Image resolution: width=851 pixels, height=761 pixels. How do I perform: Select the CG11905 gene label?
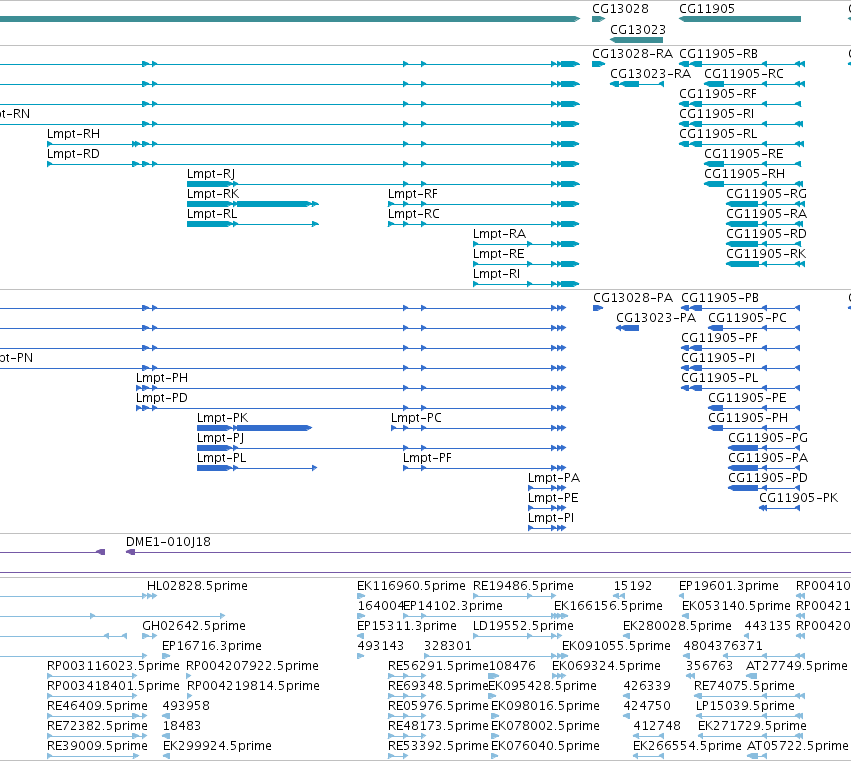(707, 9)
